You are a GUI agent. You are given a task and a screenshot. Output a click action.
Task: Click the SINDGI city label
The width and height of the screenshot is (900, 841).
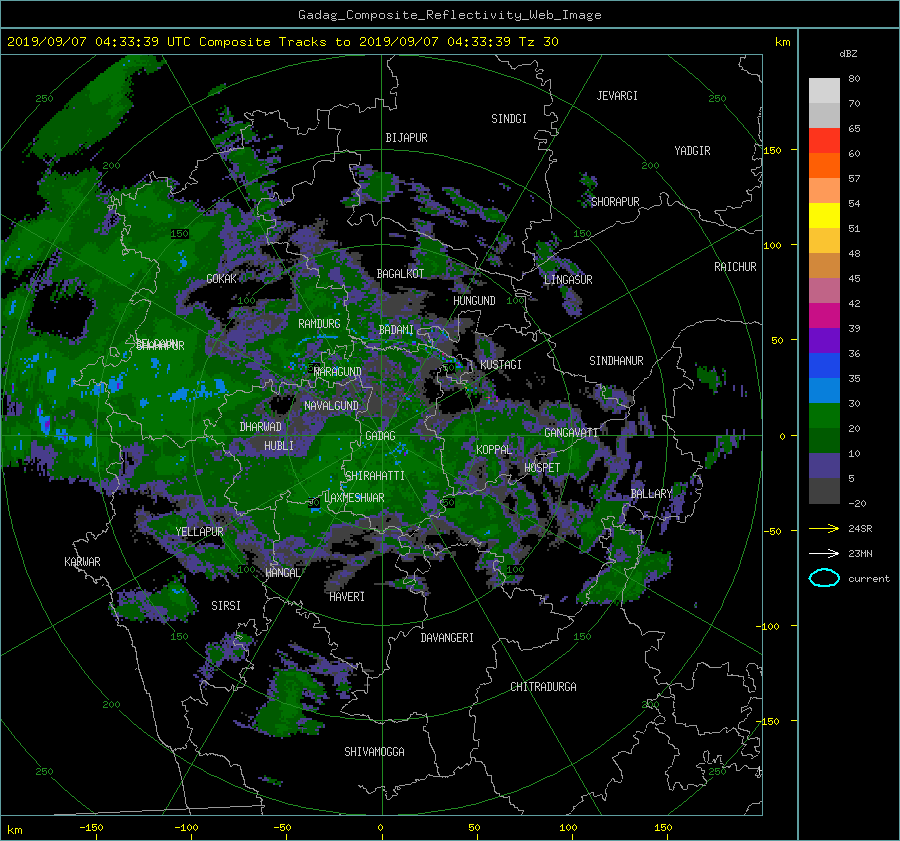[x=509, y=119]
